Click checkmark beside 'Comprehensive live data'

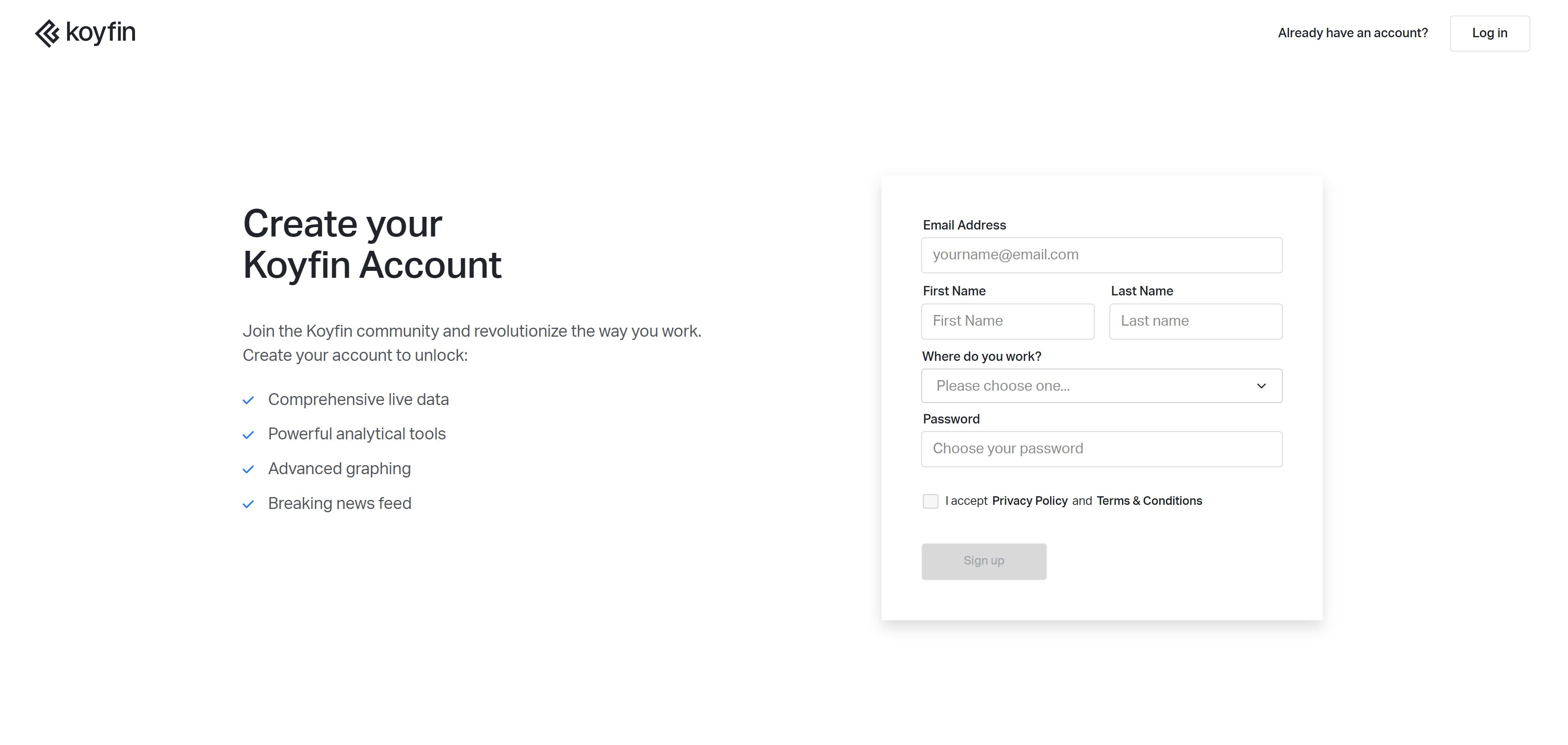tap(248, 401)
